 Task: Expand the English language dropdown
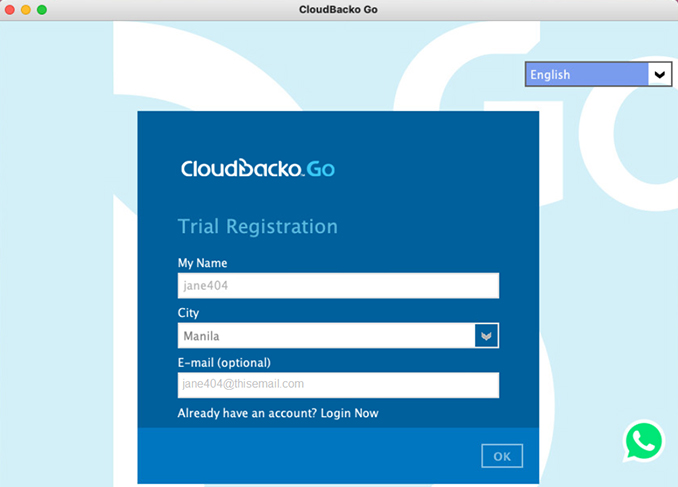(598, 74)
